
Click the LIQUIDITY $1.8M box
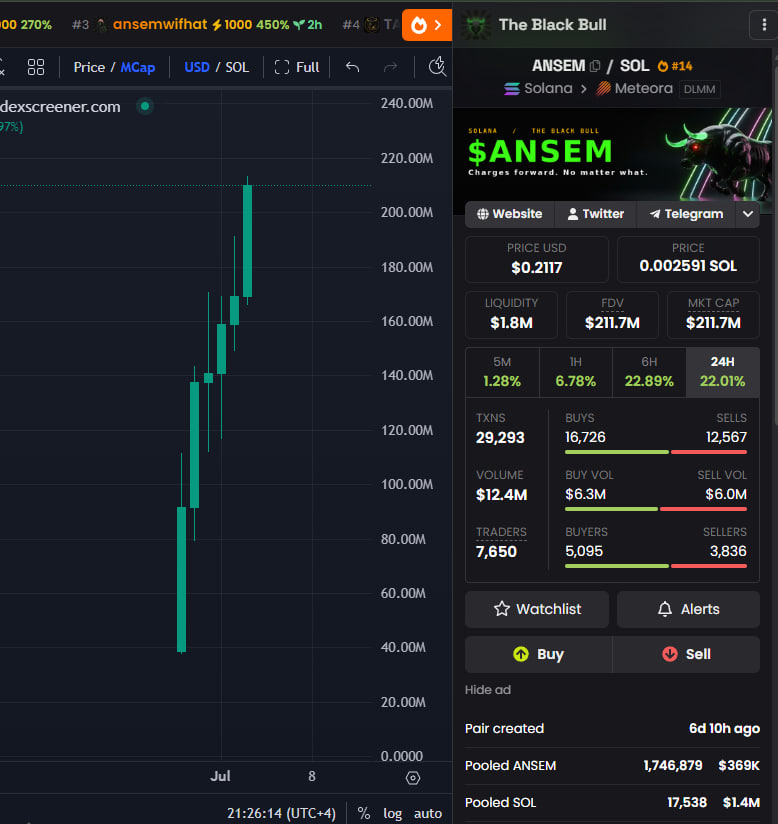511,315
